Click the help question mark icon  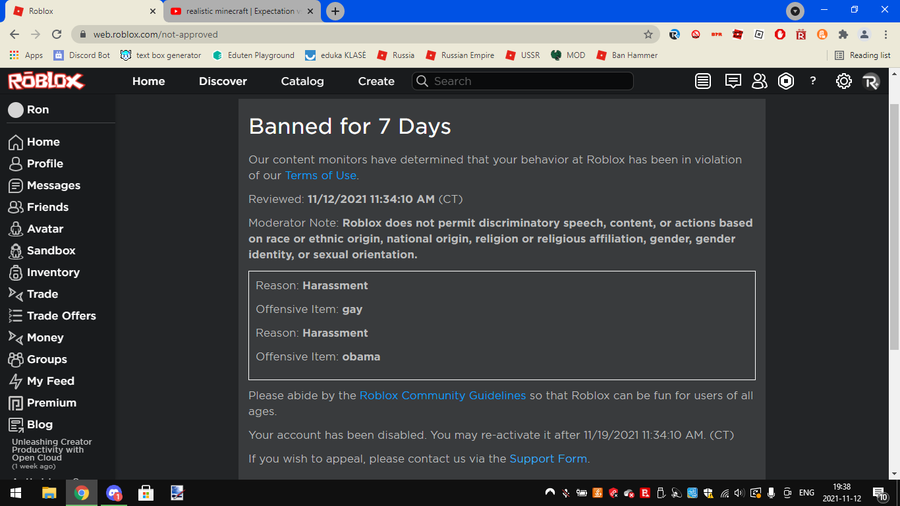[813, 81]
